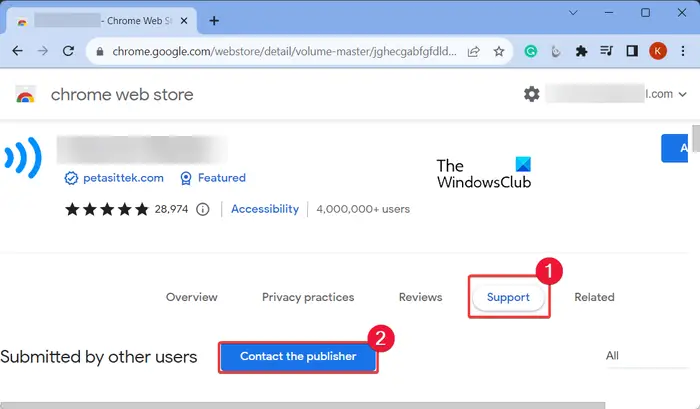Open a new browser tab
The width and height of the screenshot is (700, 409).
click(x=214, y=21)
